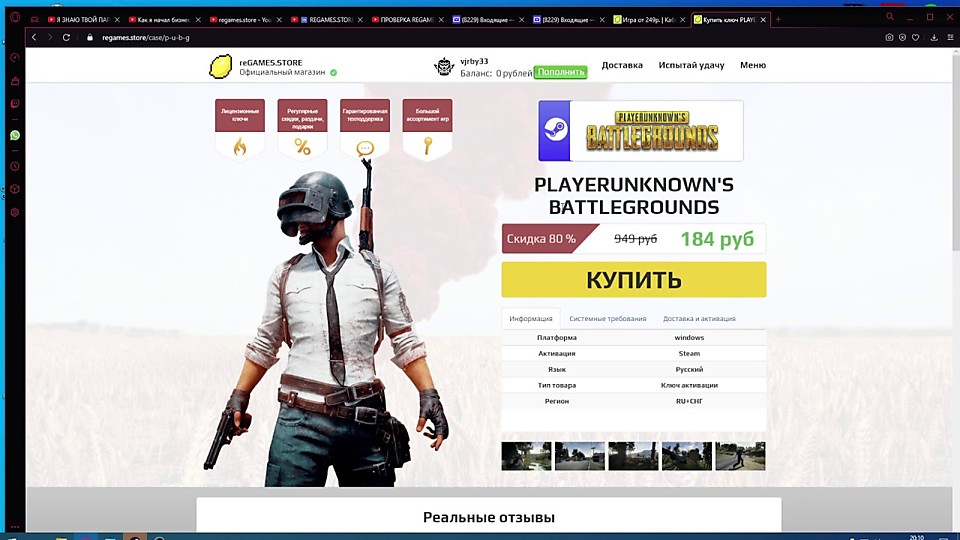Open the Меню nav item

click(753, 65)
